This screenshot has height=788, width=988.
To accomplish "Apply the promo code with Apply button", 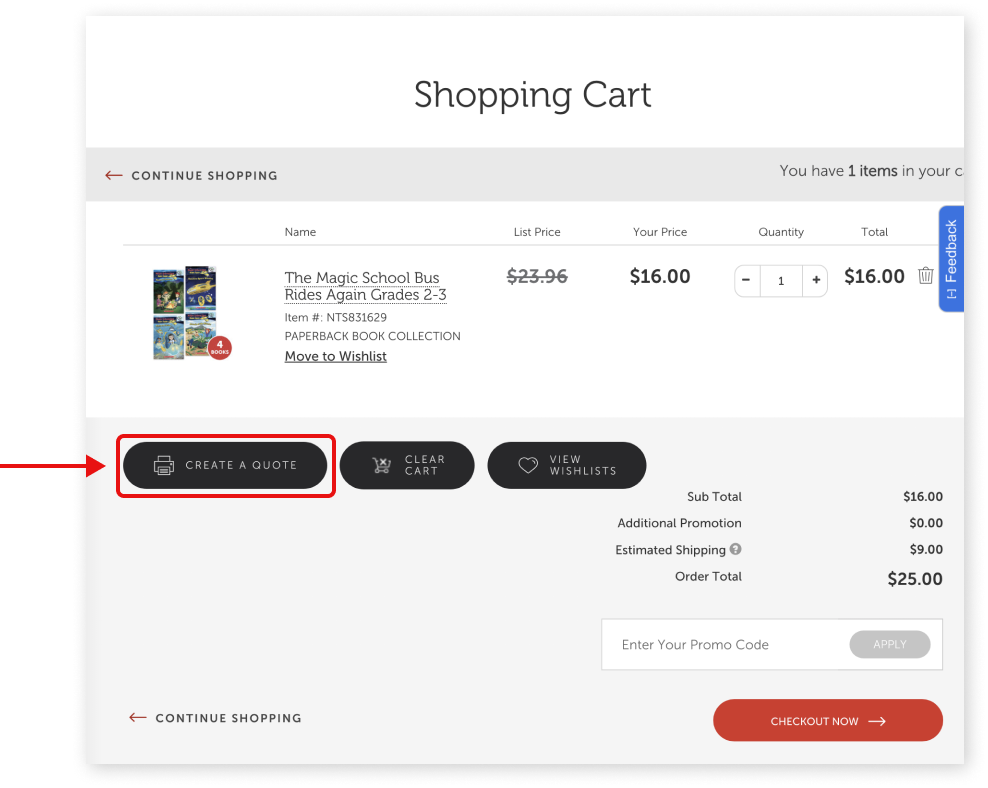I will [x=890, y=644].
